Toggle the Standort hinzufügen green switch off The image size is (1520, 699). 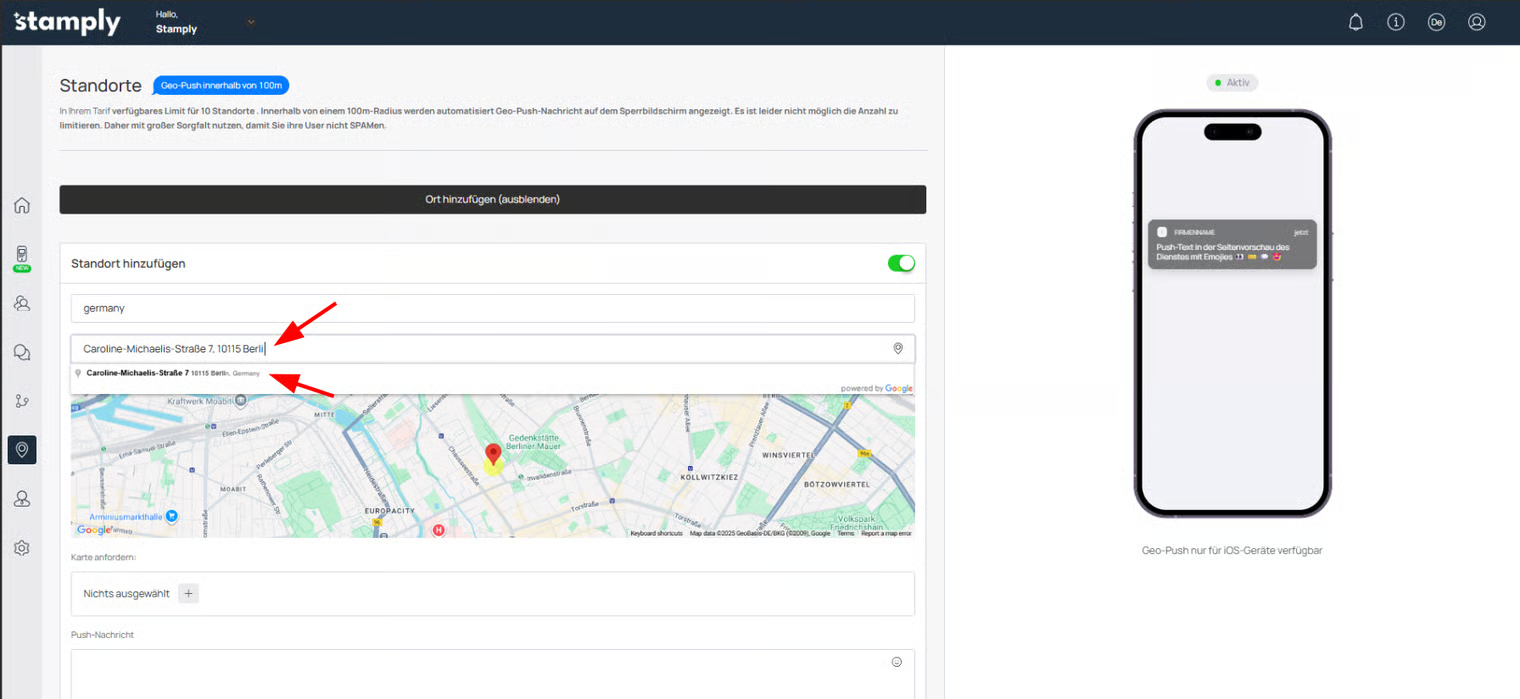(x=900, y=263)
